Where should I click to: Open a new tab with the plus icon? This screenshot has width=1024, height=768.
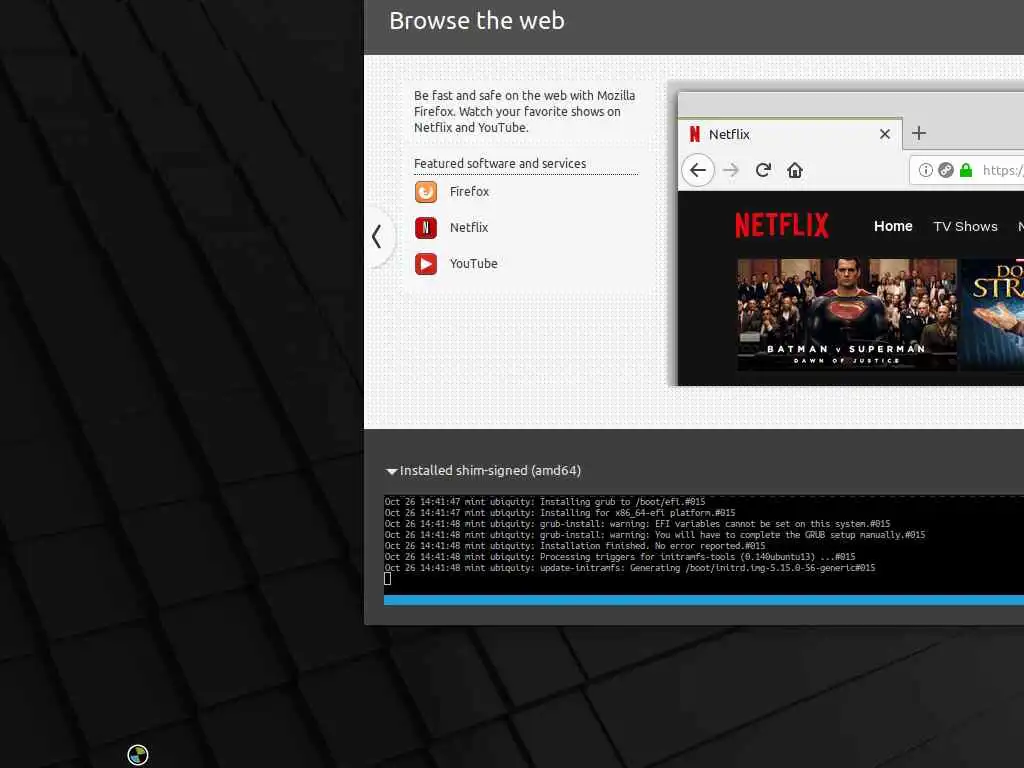[919, 133]
